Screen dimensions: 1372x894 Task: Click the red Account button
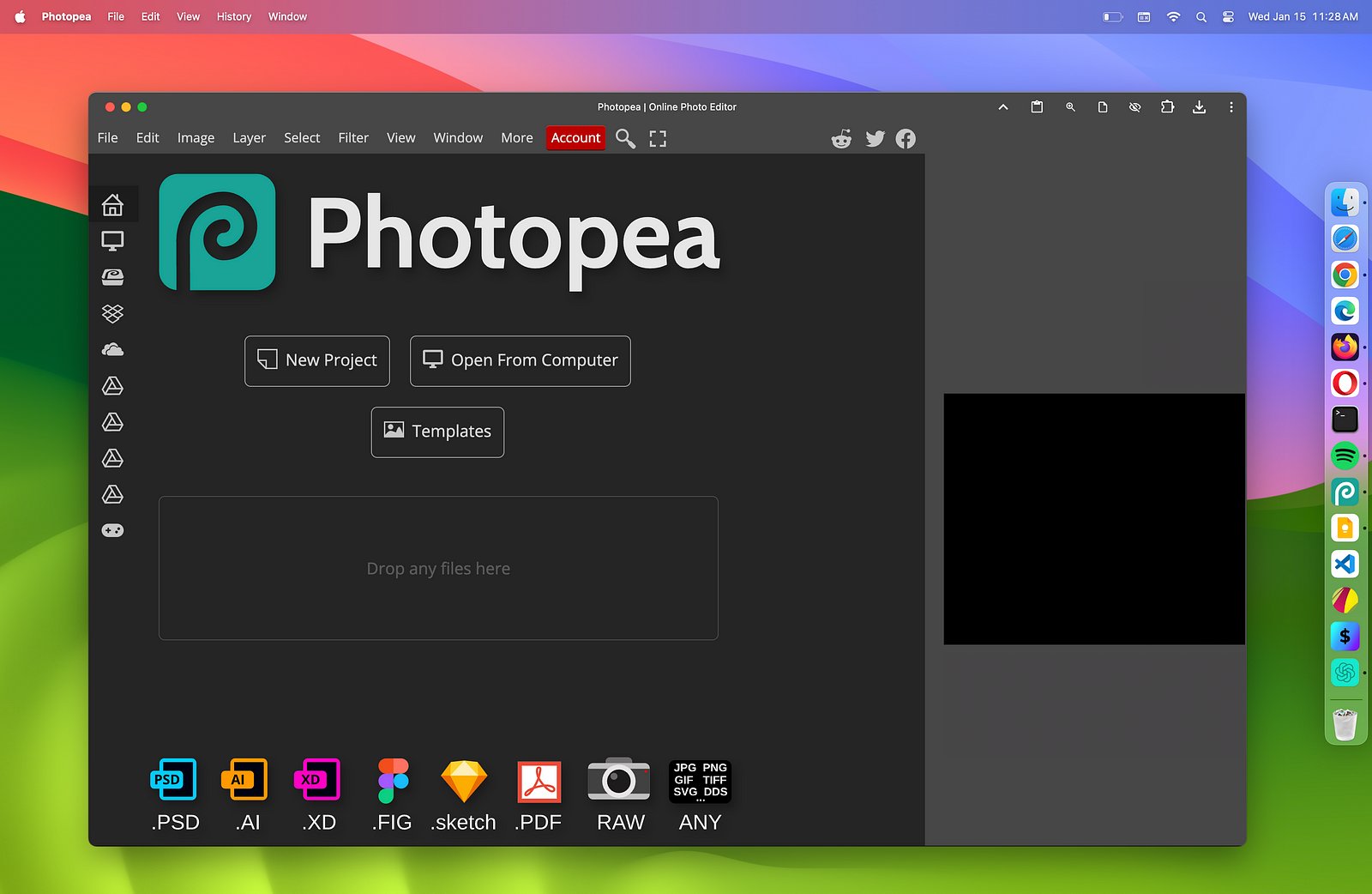[x=575, y=138]
